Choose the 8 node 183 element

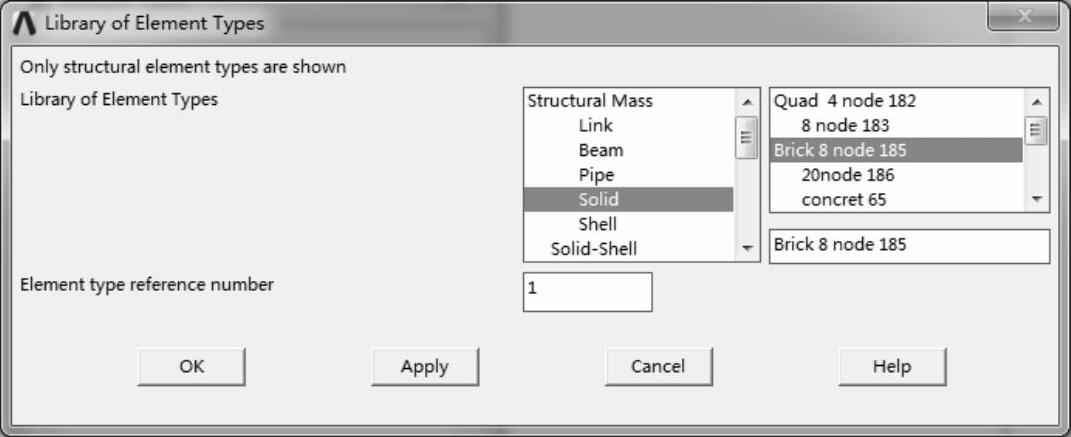point(845,126)
